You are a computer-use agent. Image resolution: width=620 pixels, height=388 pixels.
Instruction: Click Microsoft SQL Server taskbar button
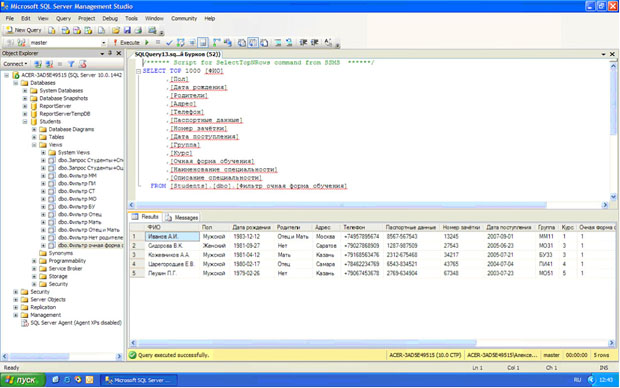[139, 380]
